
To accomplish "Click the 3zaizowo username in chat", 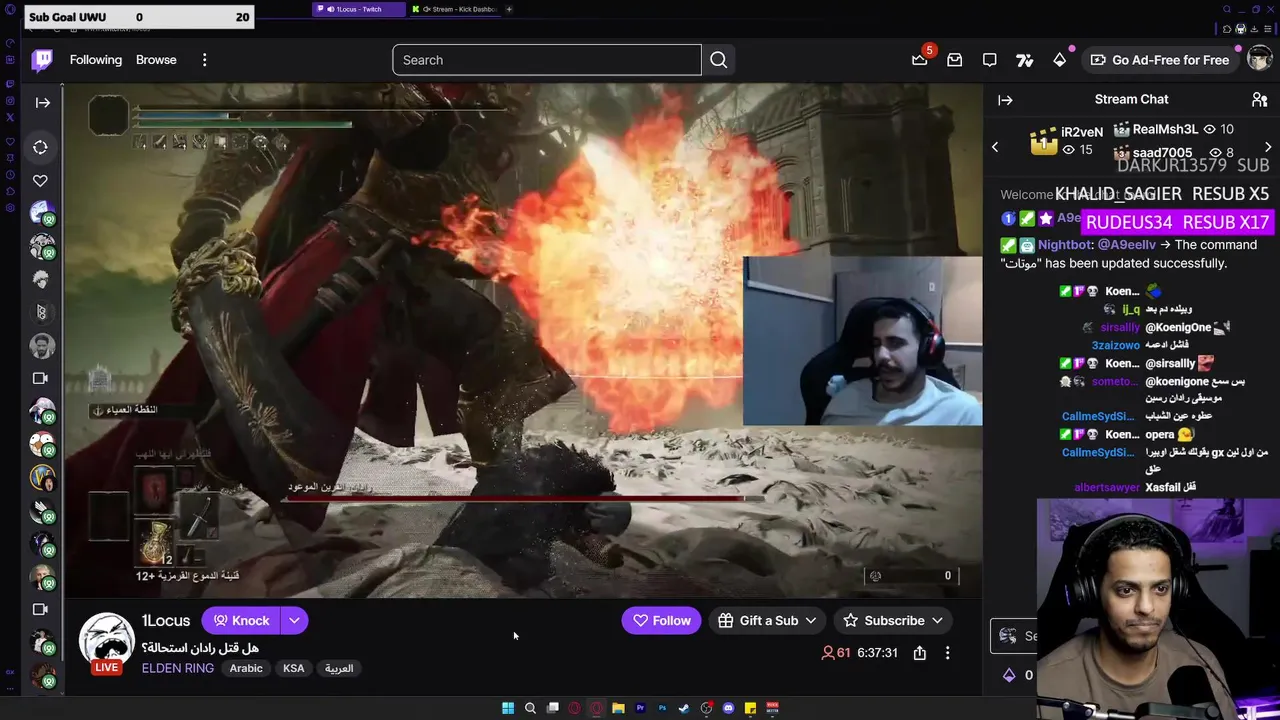I will point(1116,346).
